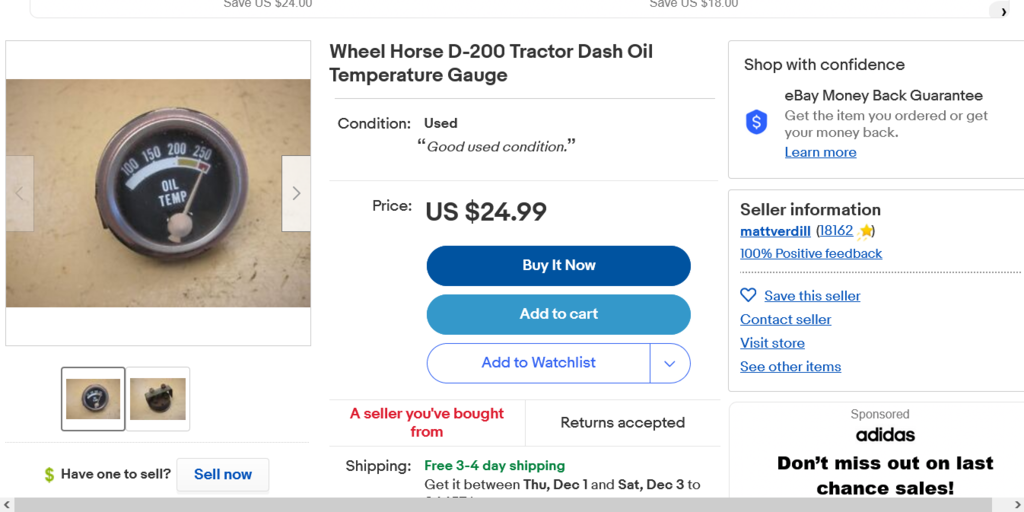Click Add to Watchlist button

point(538,363)
